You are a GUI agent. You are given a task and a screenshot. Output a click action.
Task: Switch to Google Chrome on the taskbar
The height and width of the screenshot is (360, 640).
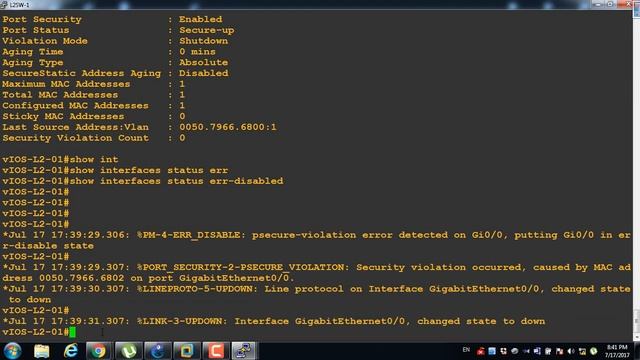(x=98, y=351)
